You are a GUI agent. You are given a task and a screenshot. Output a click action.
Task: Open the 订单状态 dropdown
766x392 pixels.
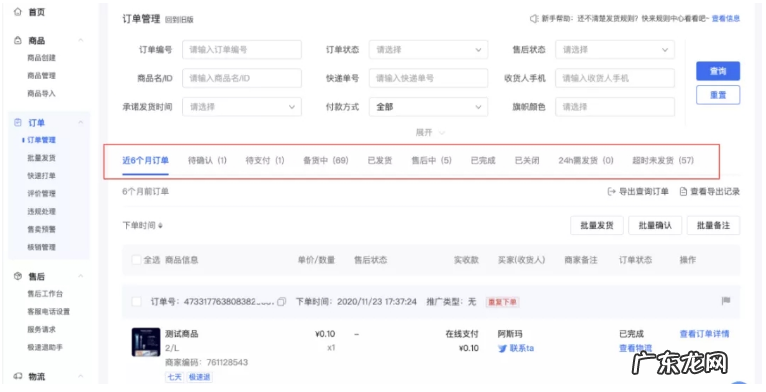tap(428, 50)
